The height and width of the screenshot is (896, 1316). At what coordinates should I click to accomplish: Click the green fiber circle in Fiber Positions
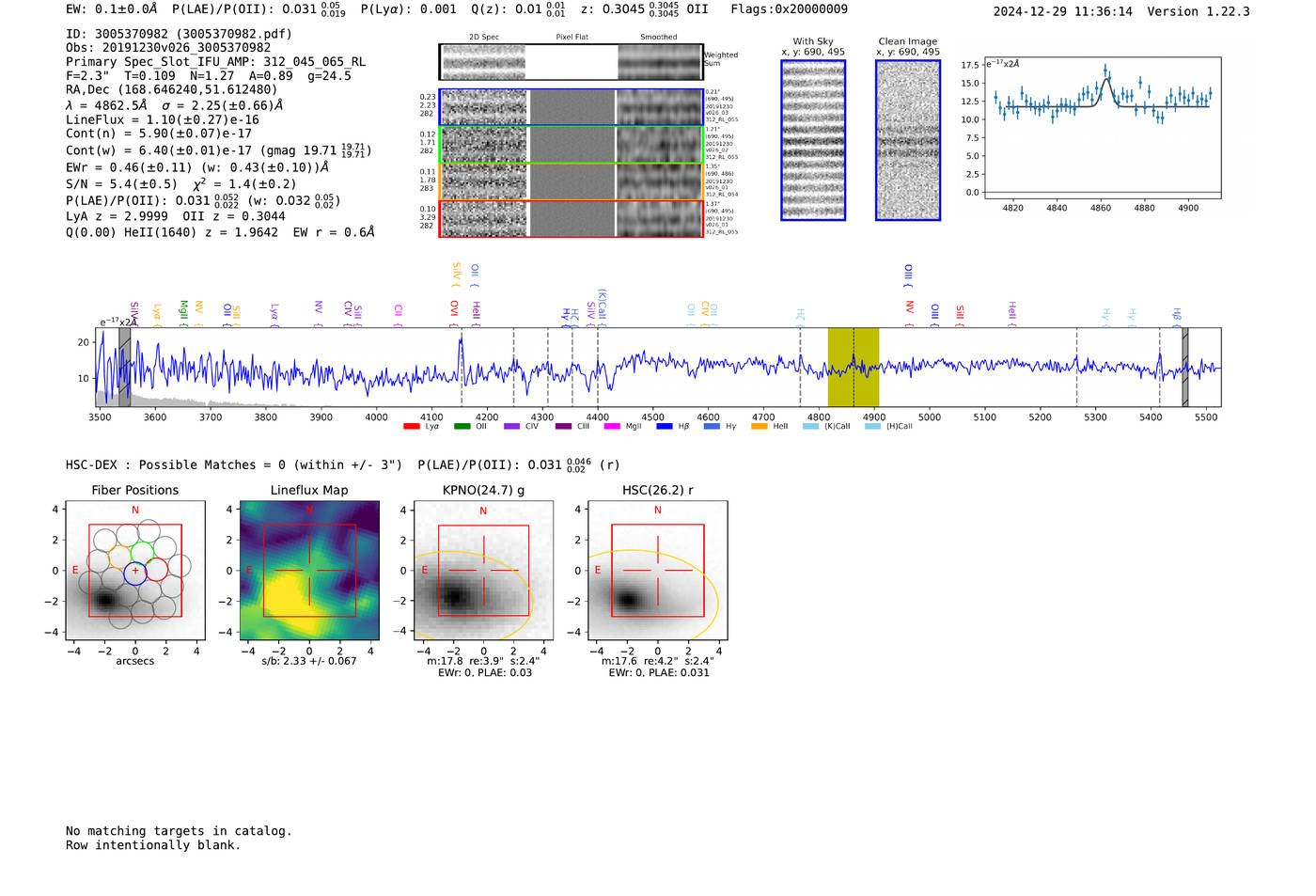point(142,553)
